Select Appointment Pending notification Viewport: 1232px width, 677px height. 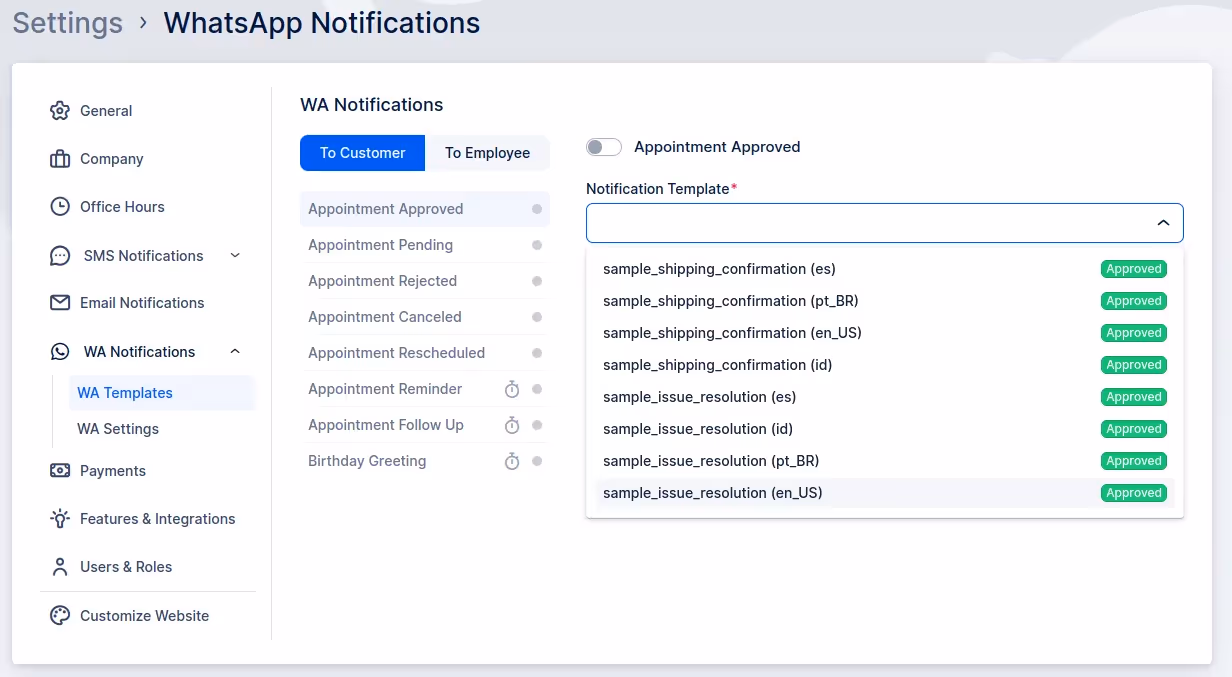coord(425,245)
